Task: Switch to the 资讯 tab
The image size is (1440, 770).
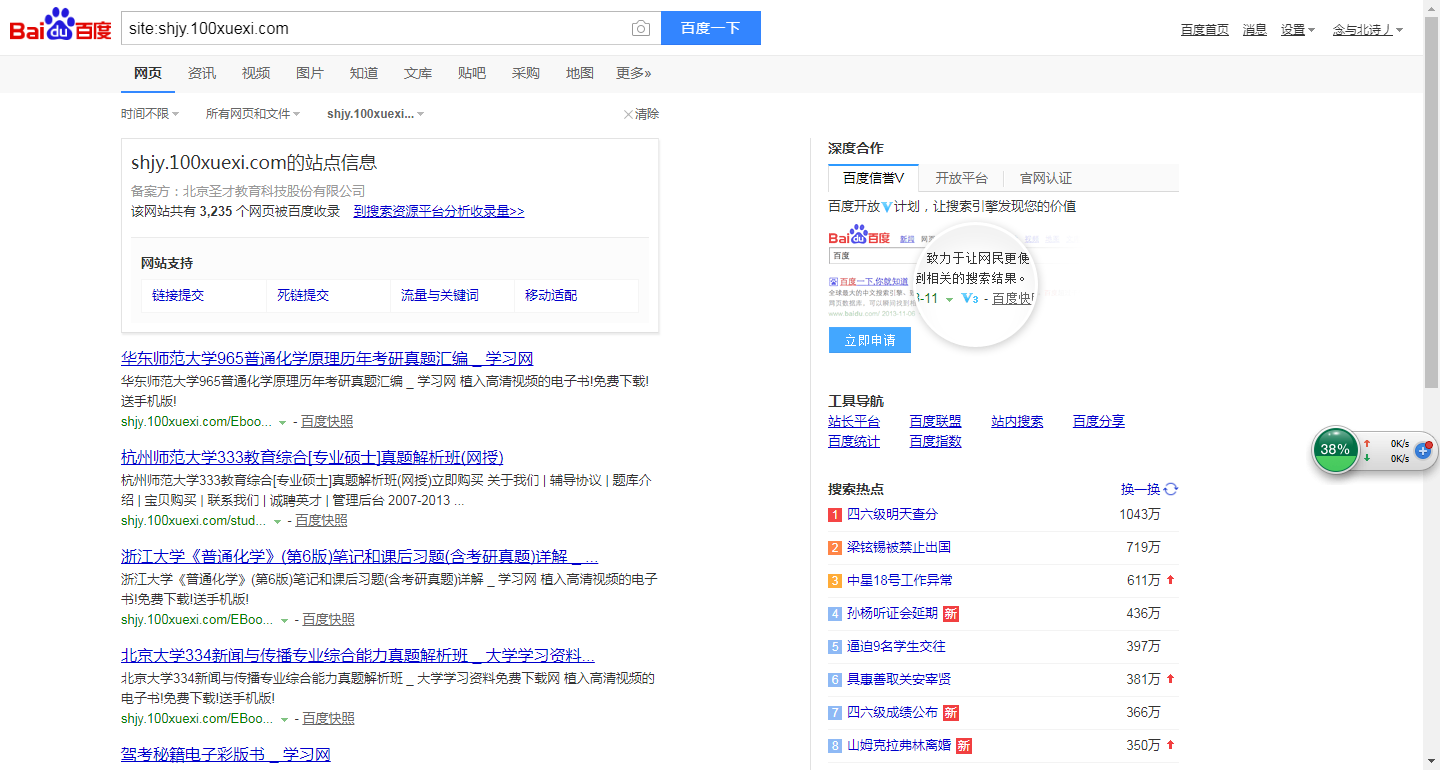Action: (202, 73)
